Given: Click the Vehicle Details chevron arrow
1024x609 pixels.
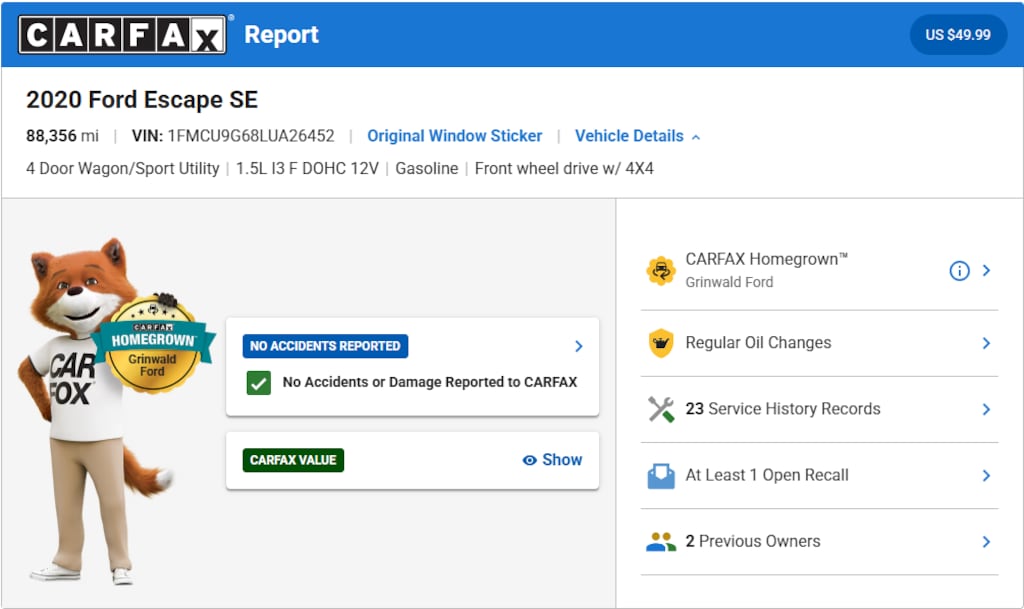Looking at the screenshot, I should [x=696, y=137].
